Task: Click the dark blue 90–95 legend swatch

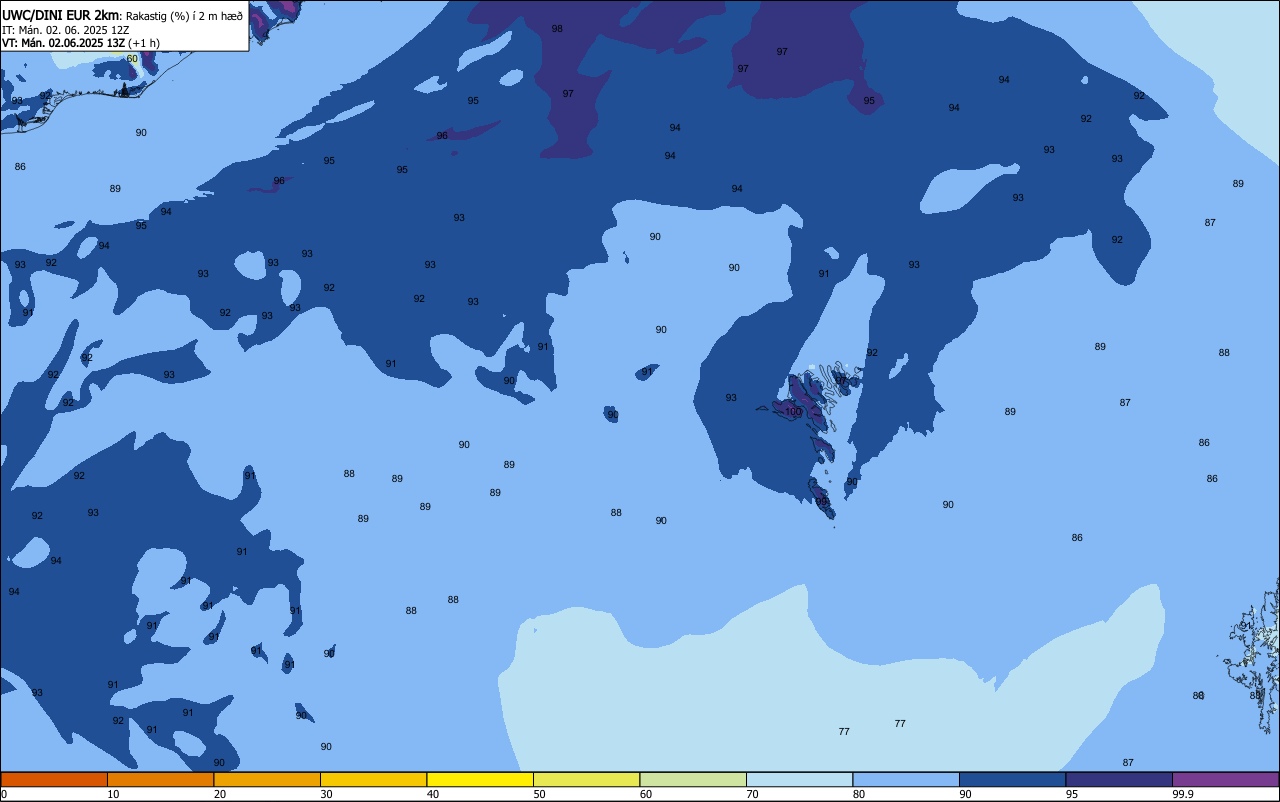Action: click(x=1012, y=779)
